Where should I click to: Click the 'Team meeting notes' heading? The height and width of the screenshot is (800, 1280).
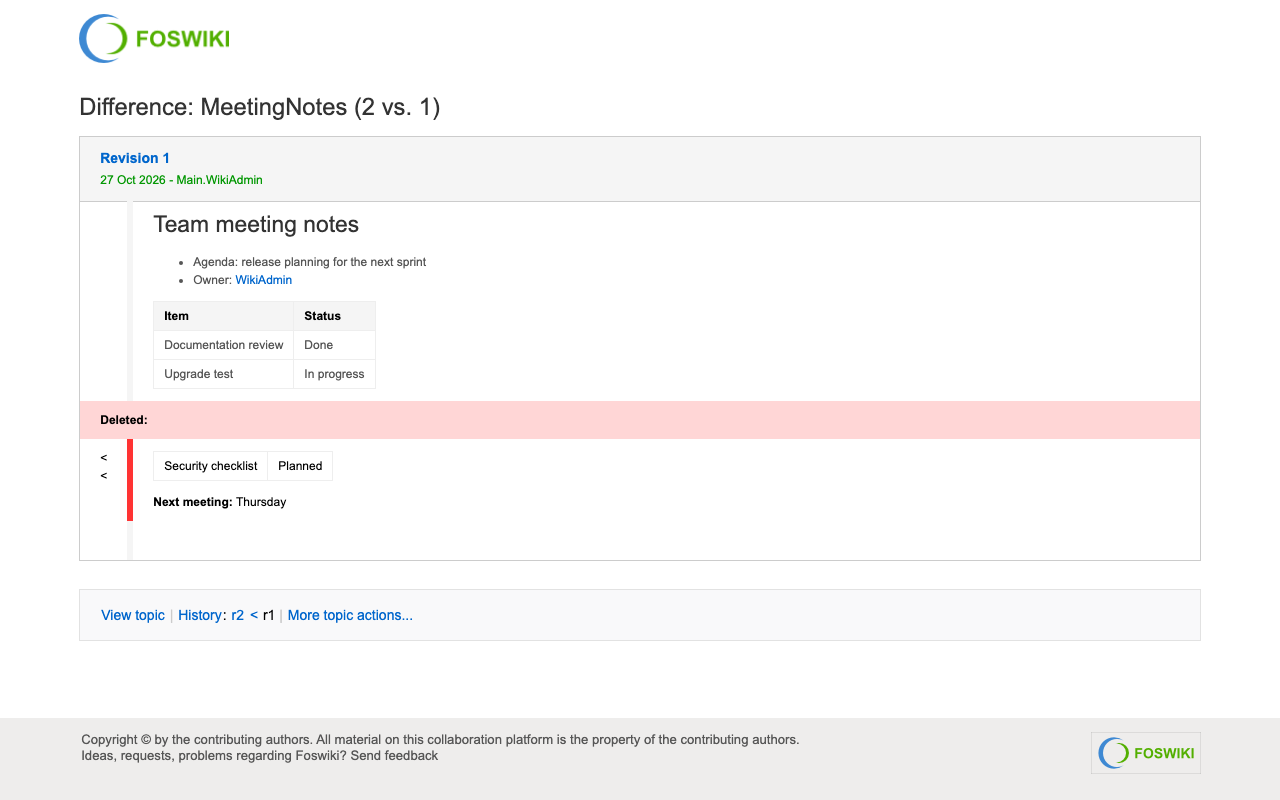point(256,225)
